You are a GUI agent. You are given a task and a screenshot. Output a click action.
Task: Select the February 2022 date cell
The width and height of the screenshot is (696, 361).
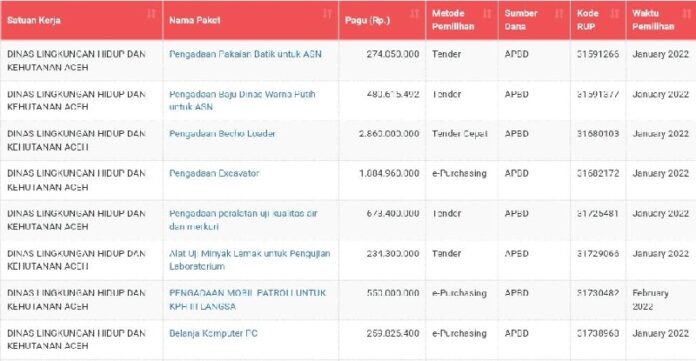click(x=650, y=300)
